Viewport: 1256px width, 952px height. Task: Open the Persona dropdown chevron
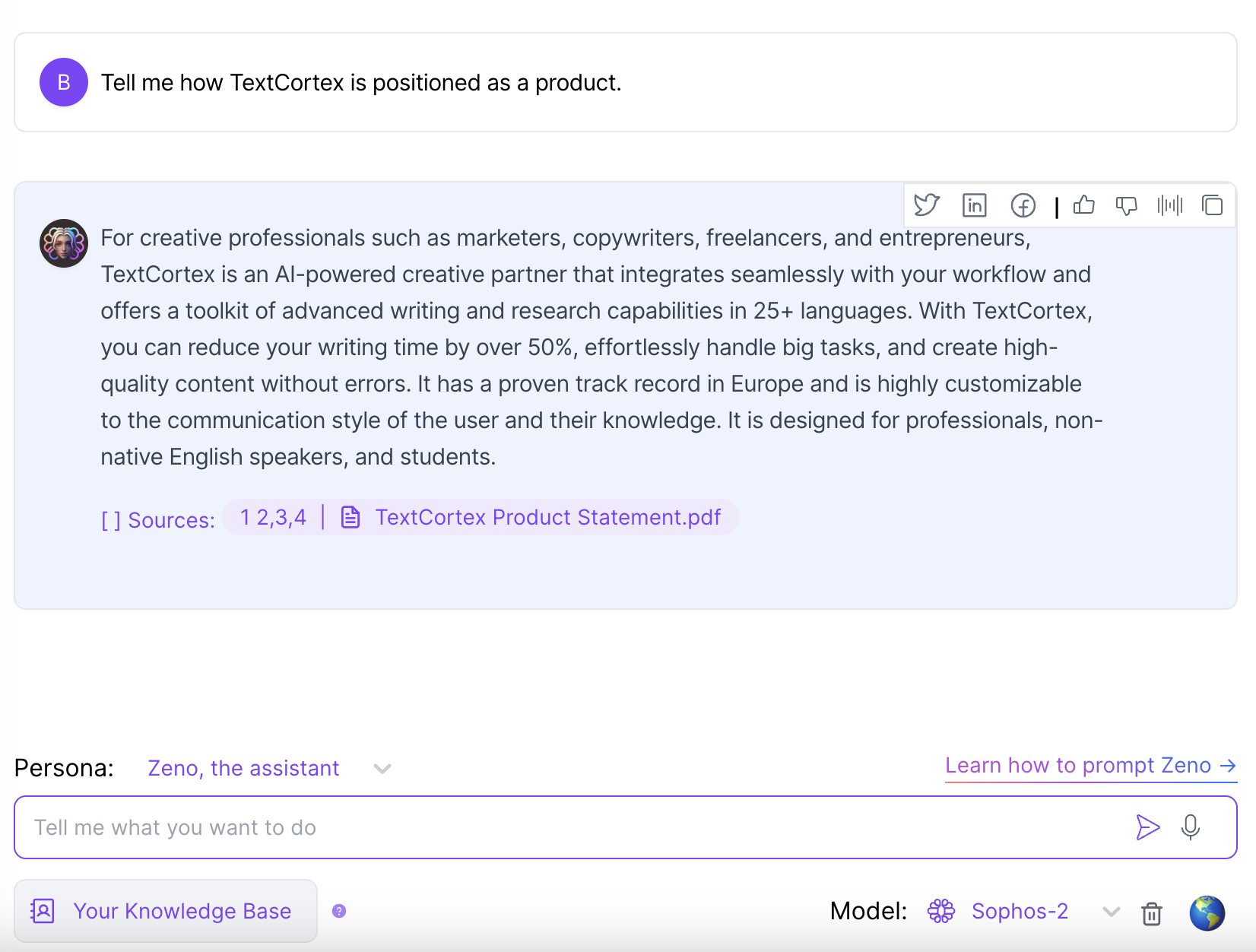click(382, 769)
